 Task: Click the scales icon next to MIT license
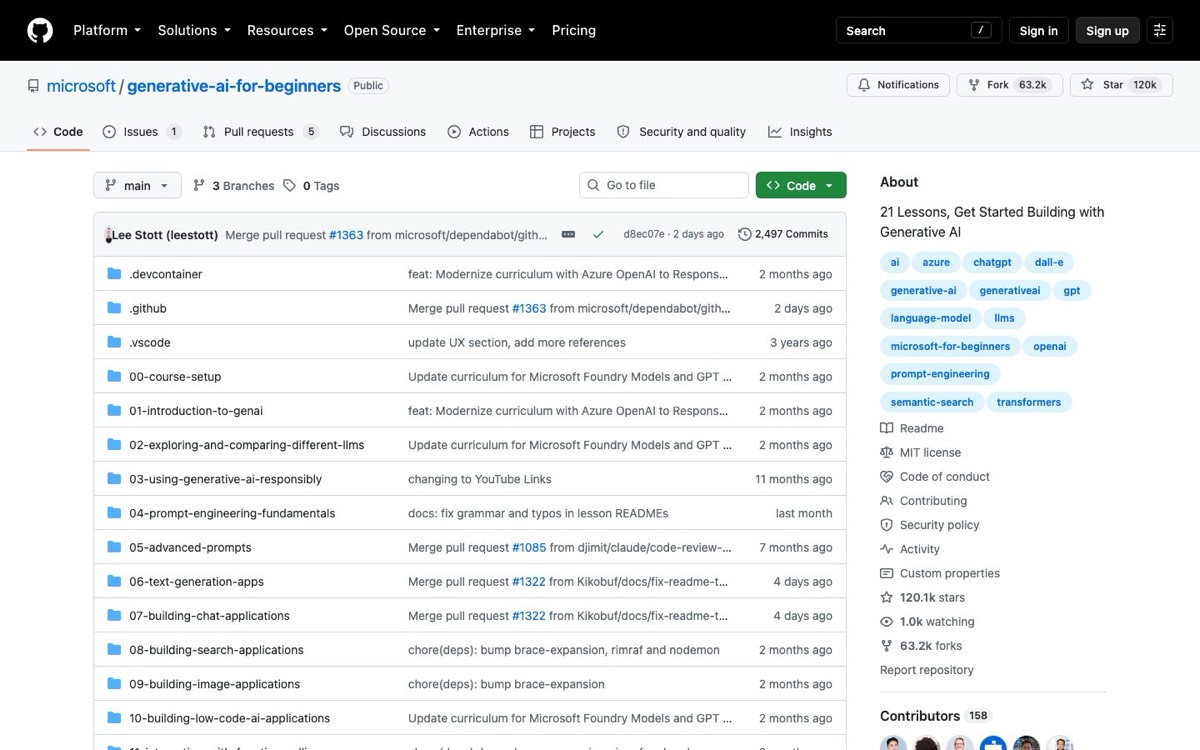click(886, 452)
